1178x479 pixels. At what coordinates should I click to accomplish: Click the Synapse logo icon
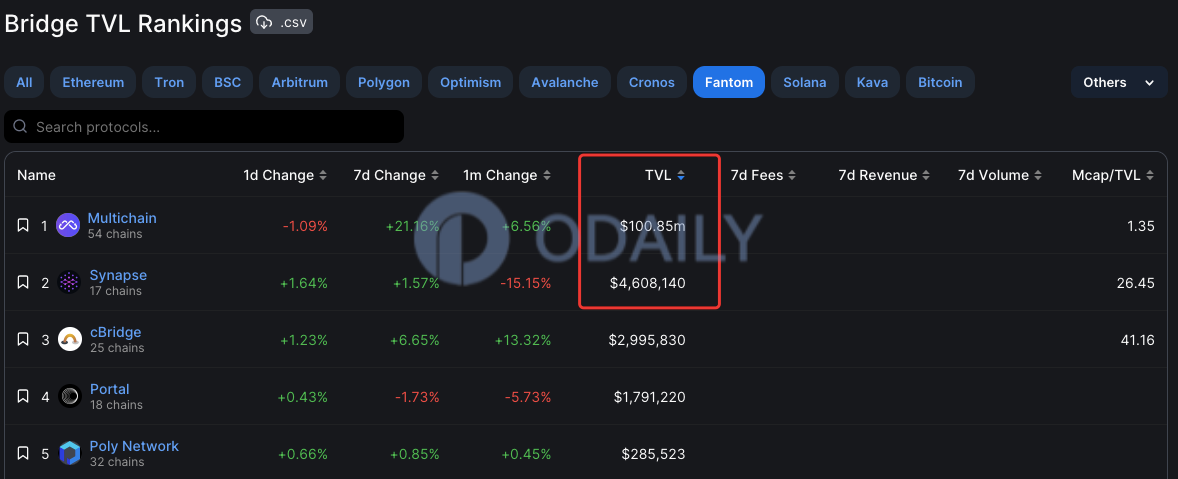point(70,282)
